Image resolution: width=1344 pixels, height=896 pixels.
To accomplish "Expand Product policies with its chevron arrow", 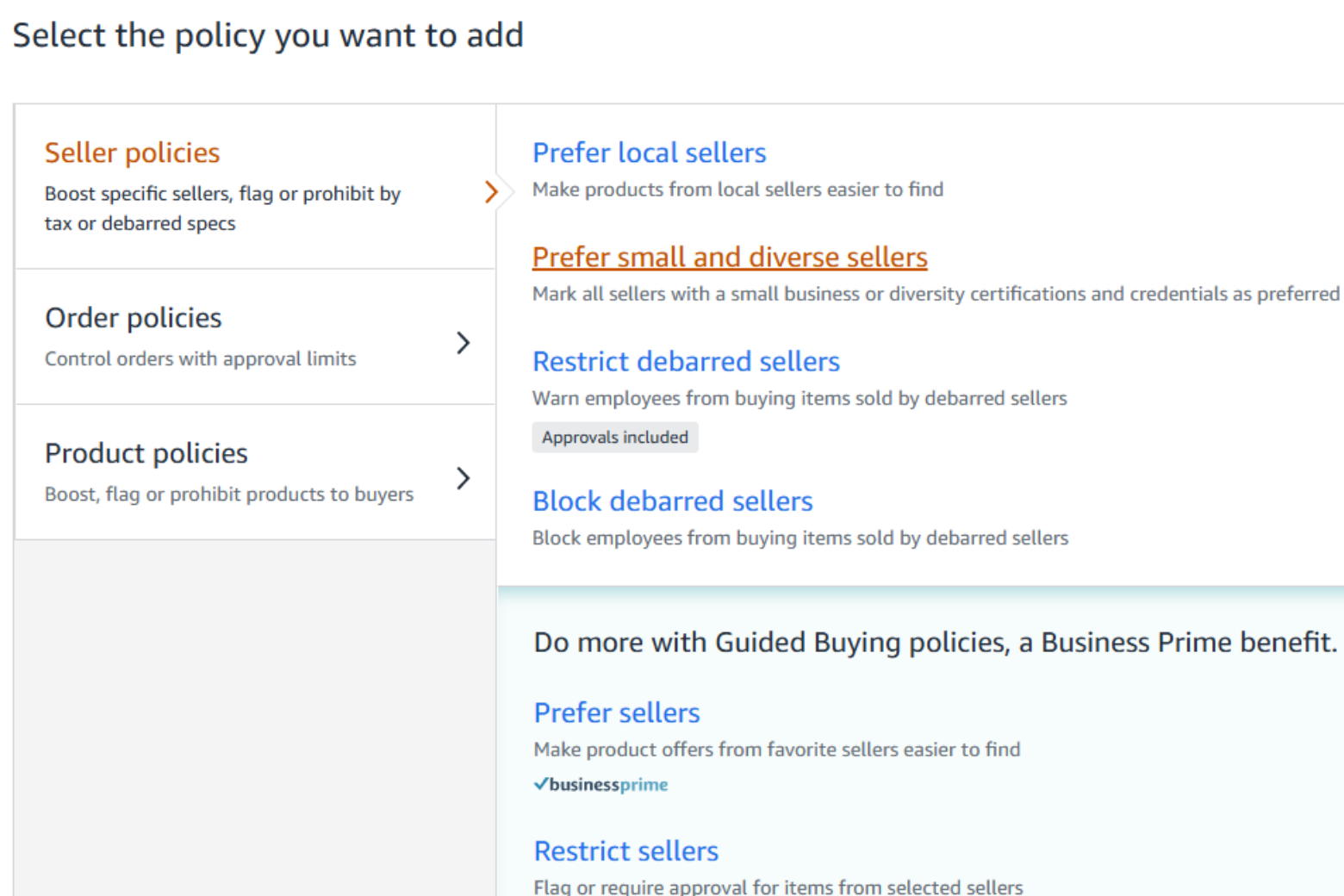I will (464, 478).
